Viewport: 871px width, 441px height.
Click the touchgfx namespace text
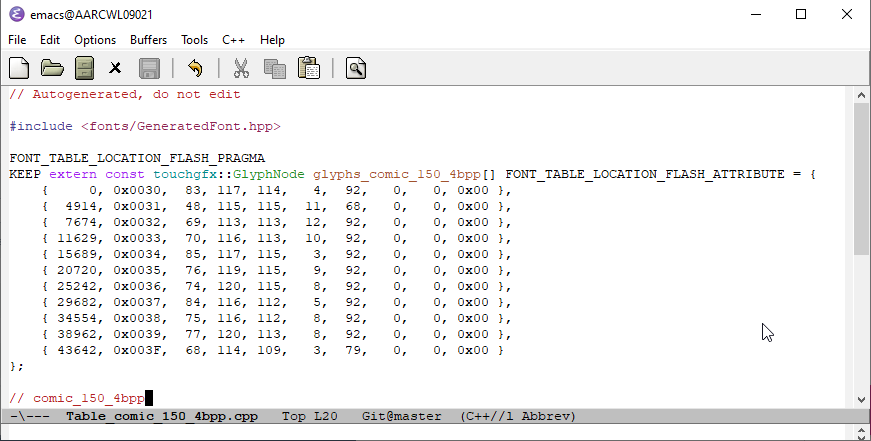tap(185, 174)
